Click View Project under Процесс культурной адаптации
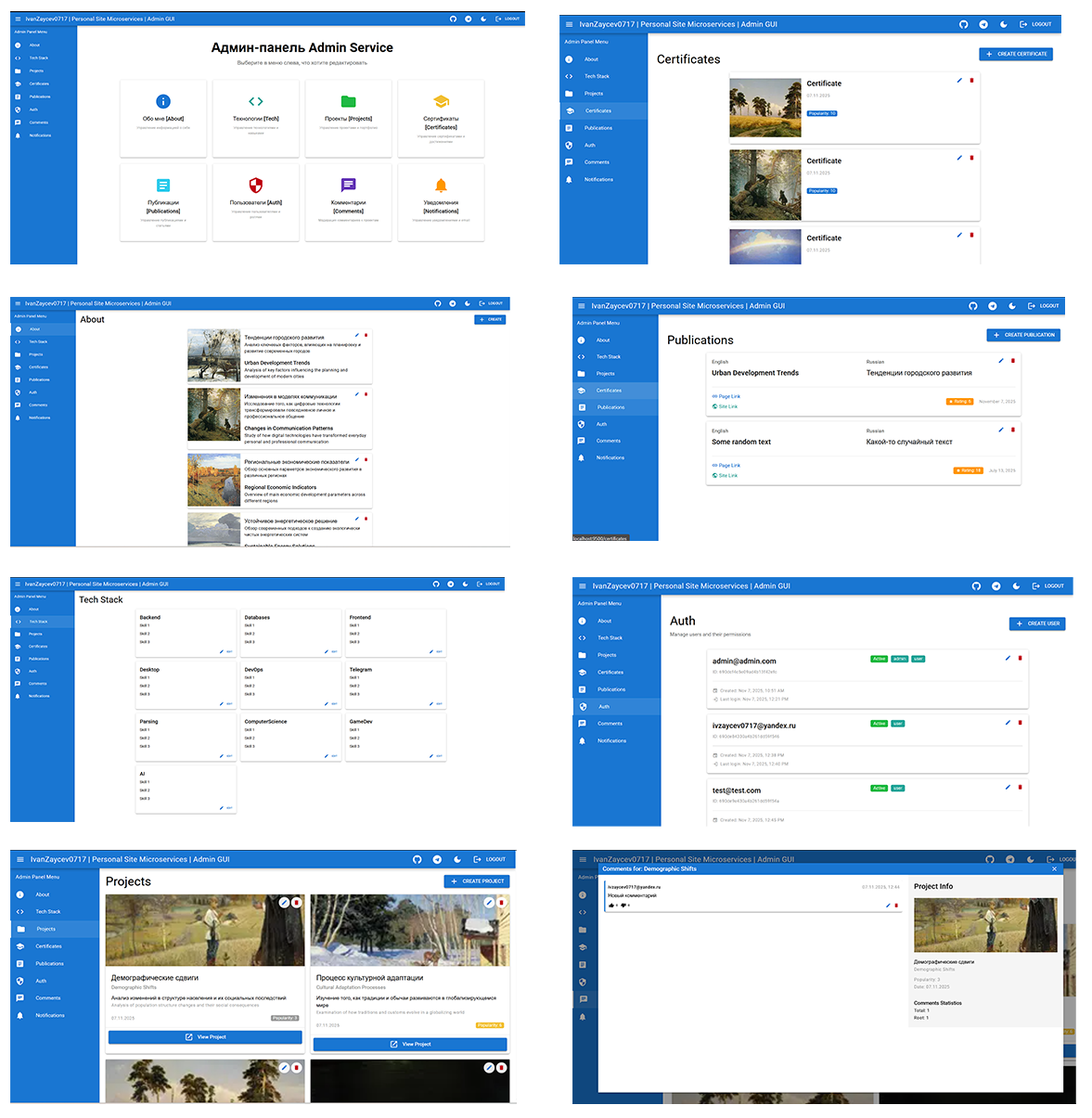This screenshot has height=1118, width=1092. click(410, 1044)
